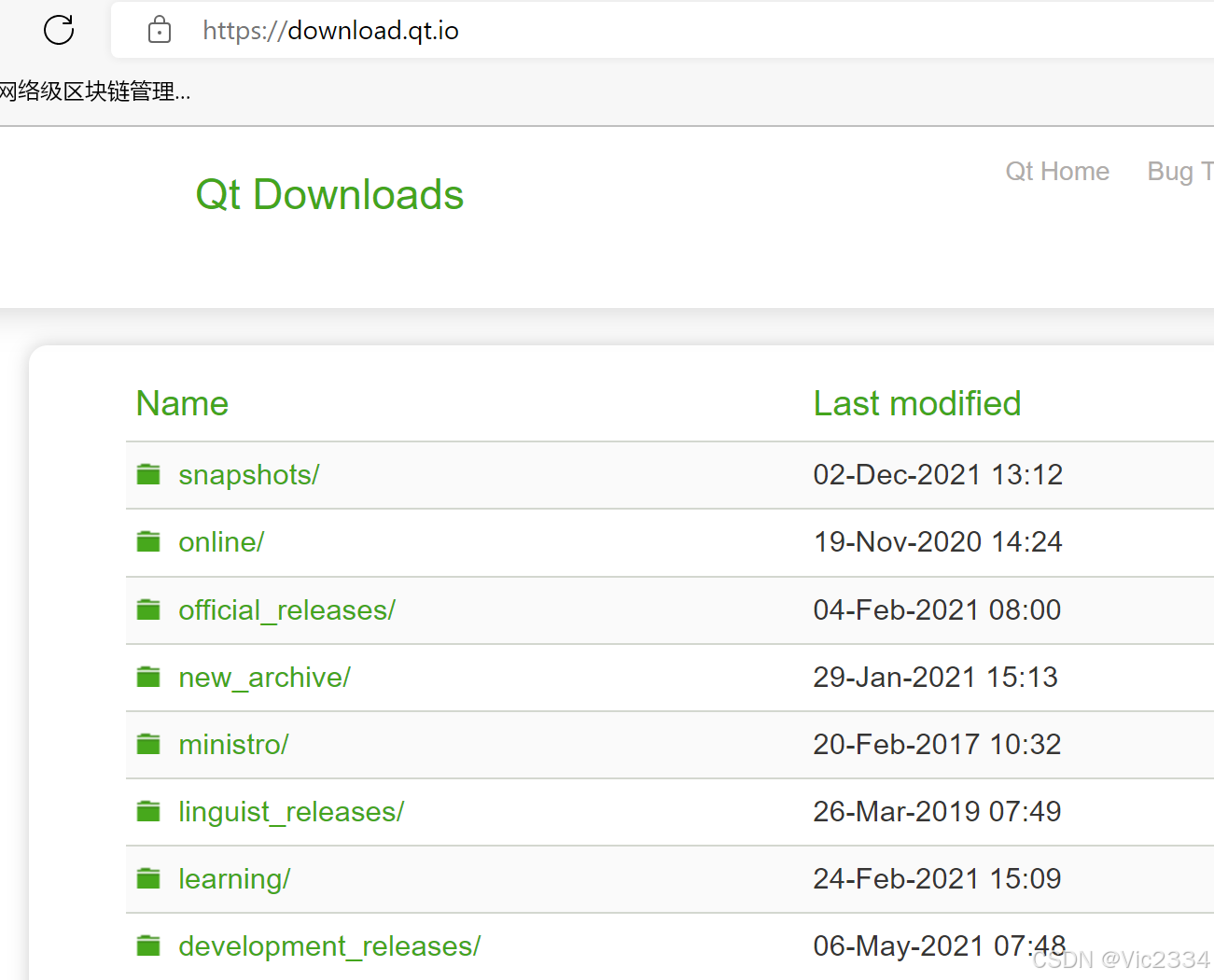Image resolution: width=1214 pixels, height=980 pixels.
Task: Sort the listing by Last modified header
Action: (x=917, y=404)
